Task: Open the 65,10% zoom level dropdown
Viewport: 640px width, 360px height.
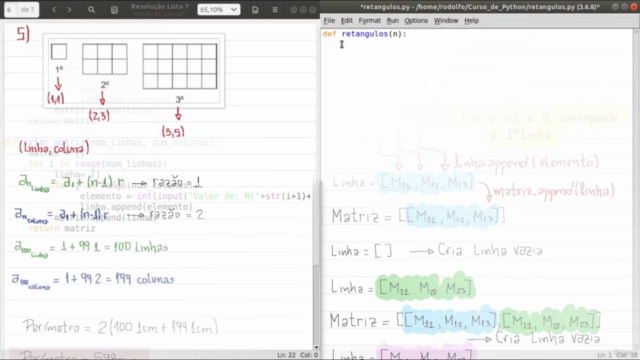Action: coord(218,9)
